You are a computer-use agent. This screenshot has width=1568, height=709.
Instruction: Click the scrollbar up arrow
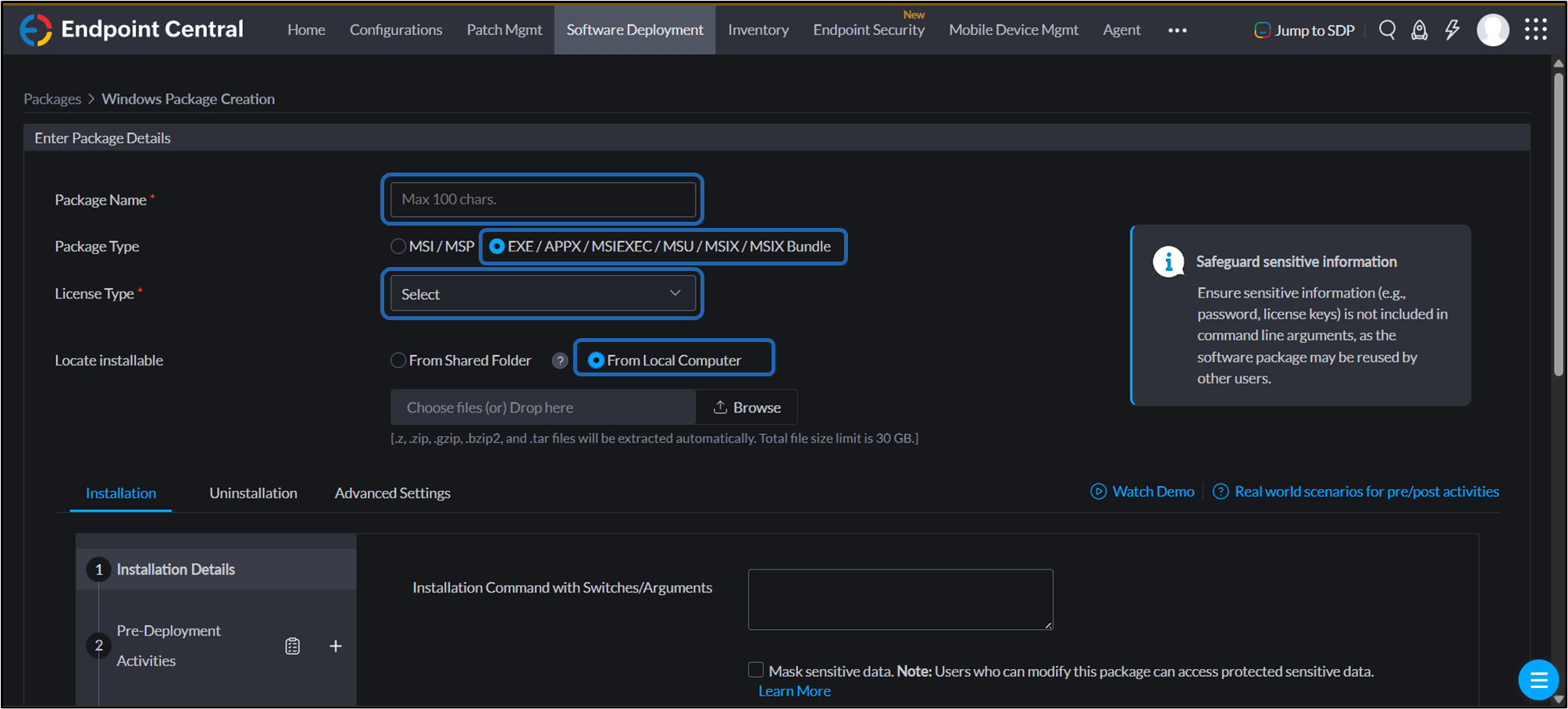pos(1559,63)
